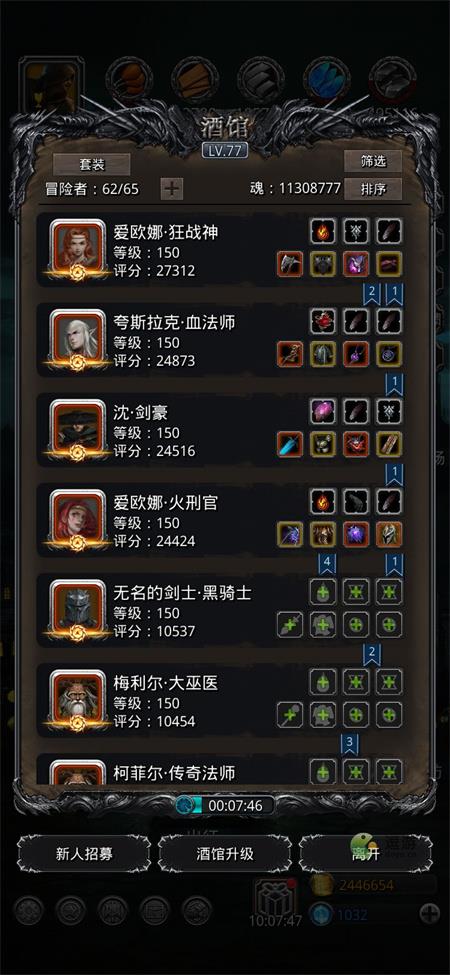Select 夸斯拉克·血法师 red potion skill icon
Viewport: 450px width, 975px height.
coord(323,321)
